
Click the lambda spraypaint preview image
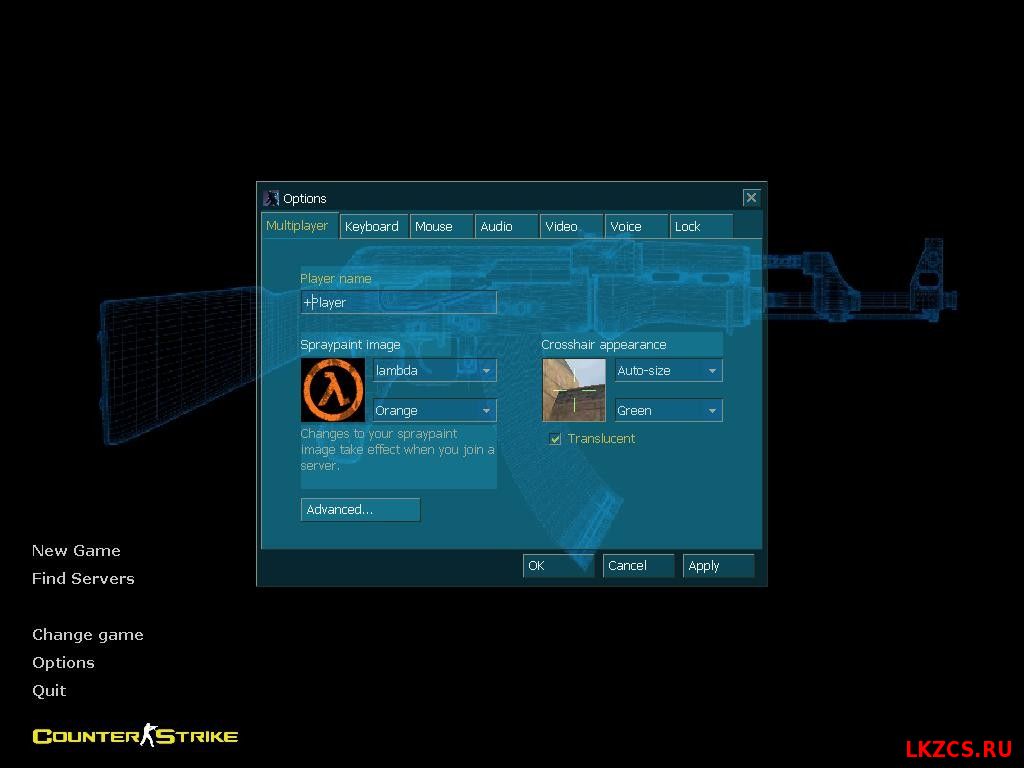click(333, 390)
